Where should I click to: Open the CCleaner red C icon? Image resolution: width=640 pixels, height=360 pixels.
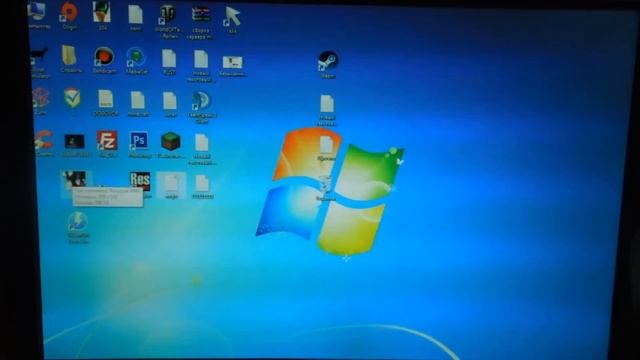43,141
